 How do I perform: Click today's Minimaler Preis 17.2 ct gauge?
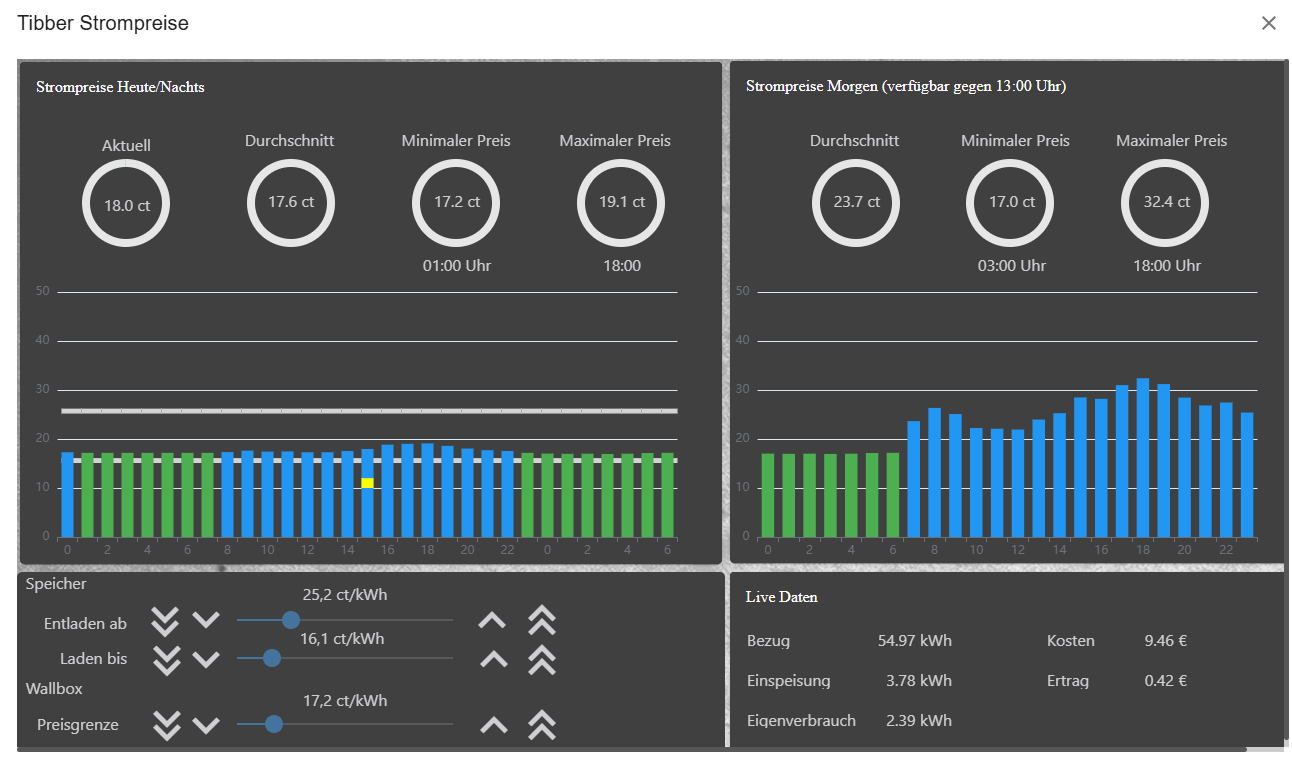click(456, 202)
